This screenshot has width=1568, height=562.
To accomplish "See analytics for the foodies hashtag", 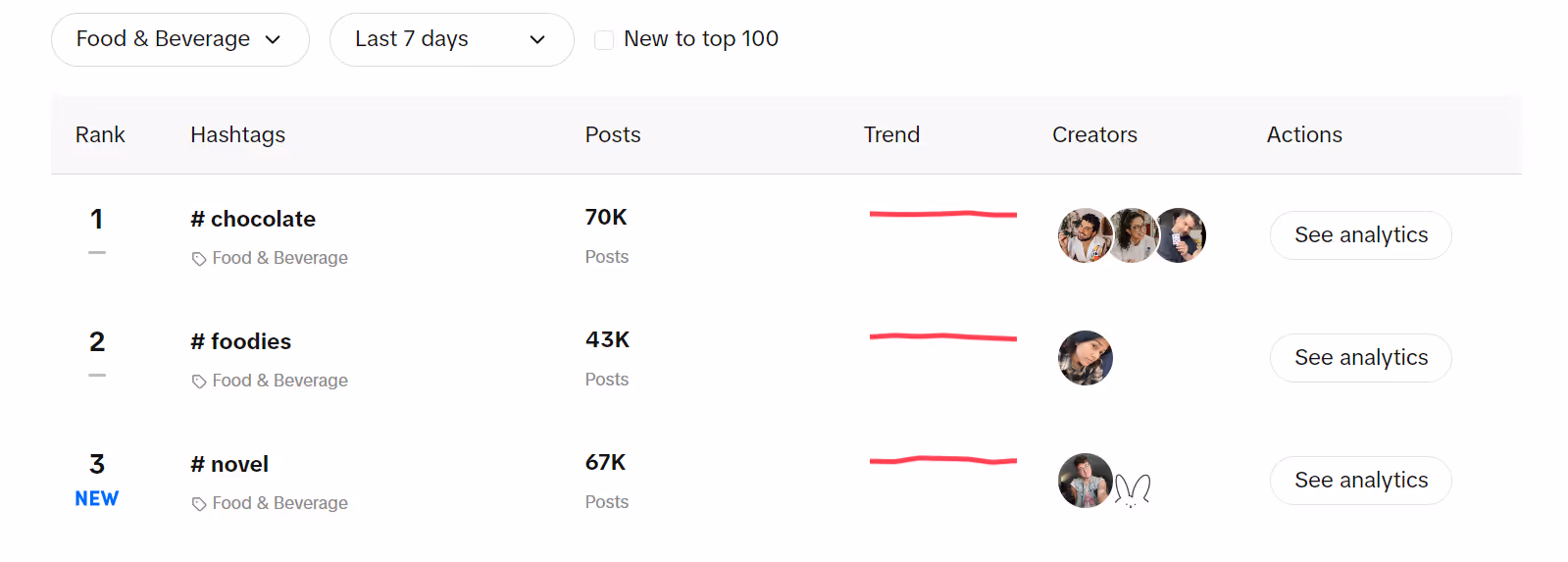I will point(1361,358).
